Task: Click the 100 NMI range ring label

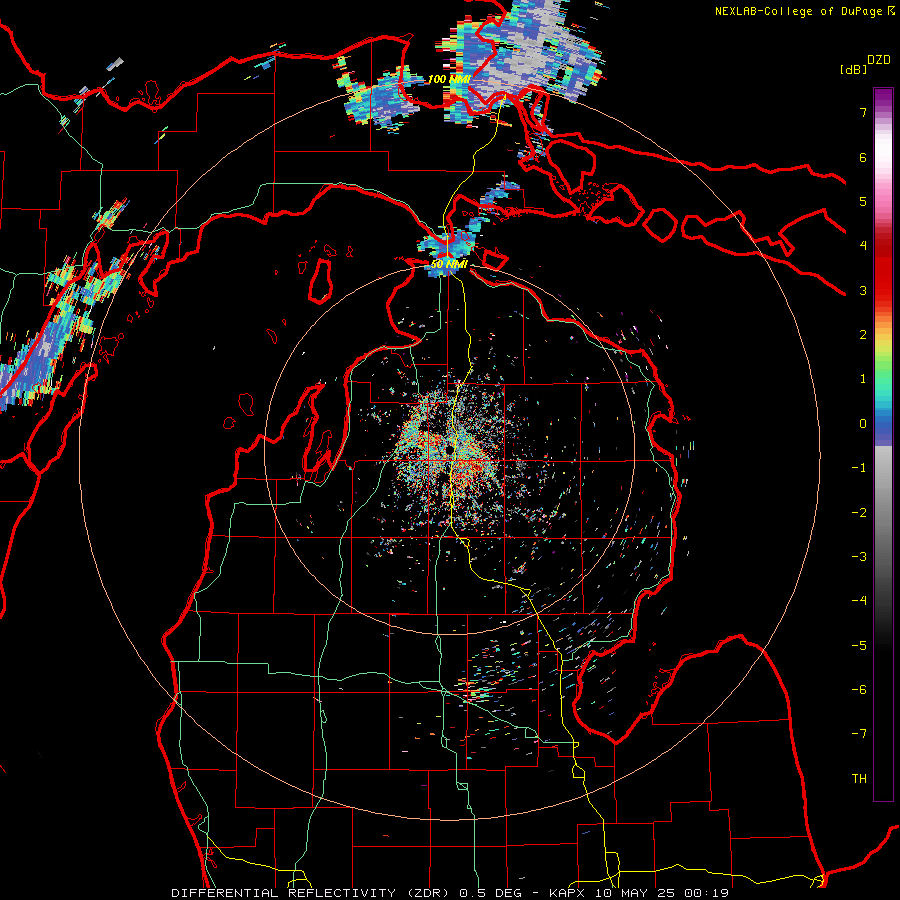Action: 449,79
